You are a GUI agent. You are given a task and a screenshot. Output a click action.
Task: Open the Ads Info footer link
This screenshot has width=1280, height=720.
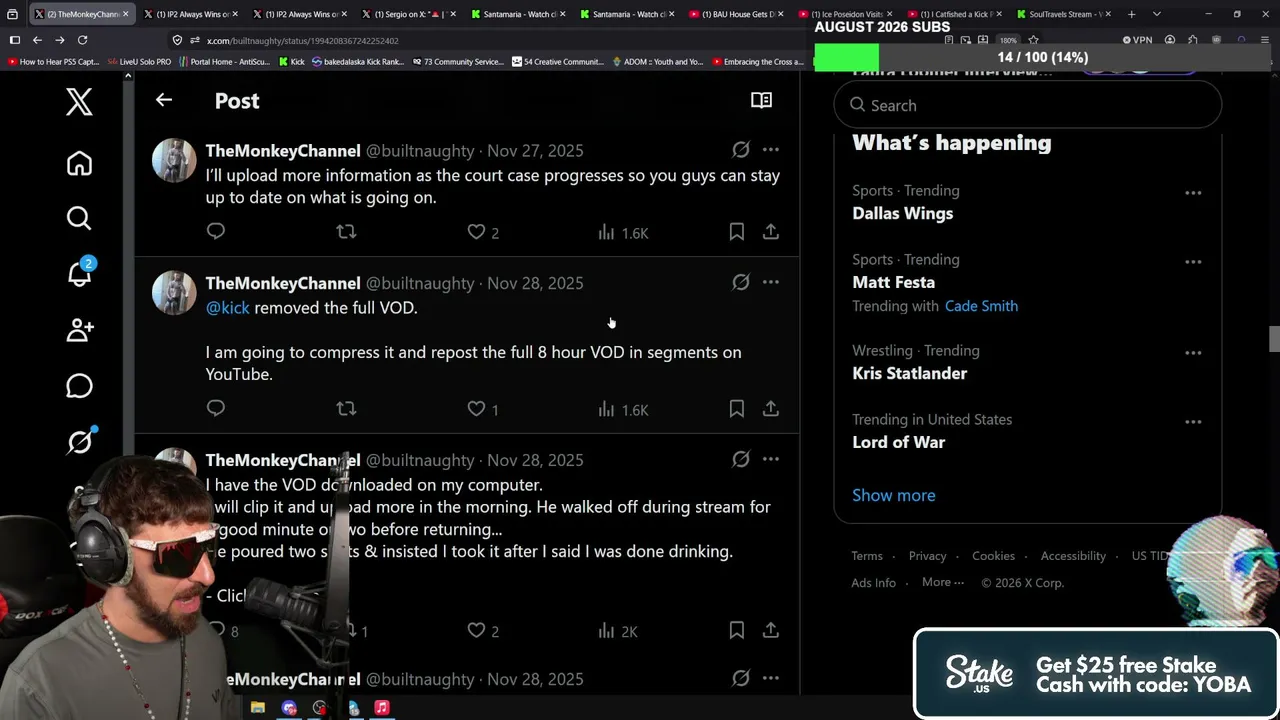(x=874, y=583)
